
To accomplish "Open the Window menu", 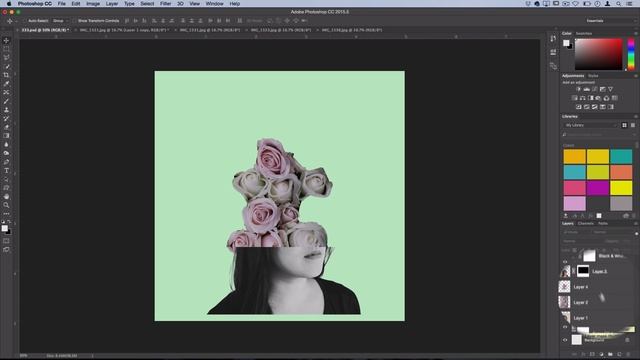I will [x=214, y=4].
